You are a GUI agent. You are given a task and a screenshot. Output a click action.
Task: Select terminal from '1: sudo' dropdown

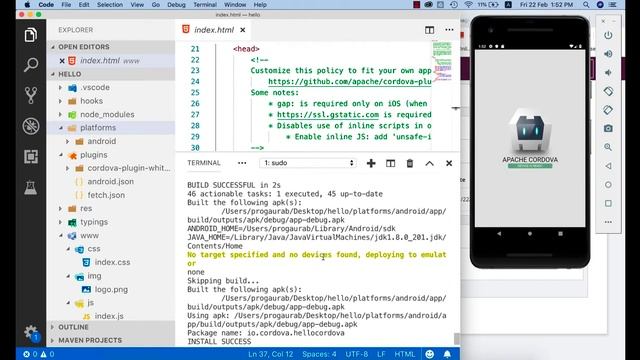pyautogui.click(x=308, y=163)
